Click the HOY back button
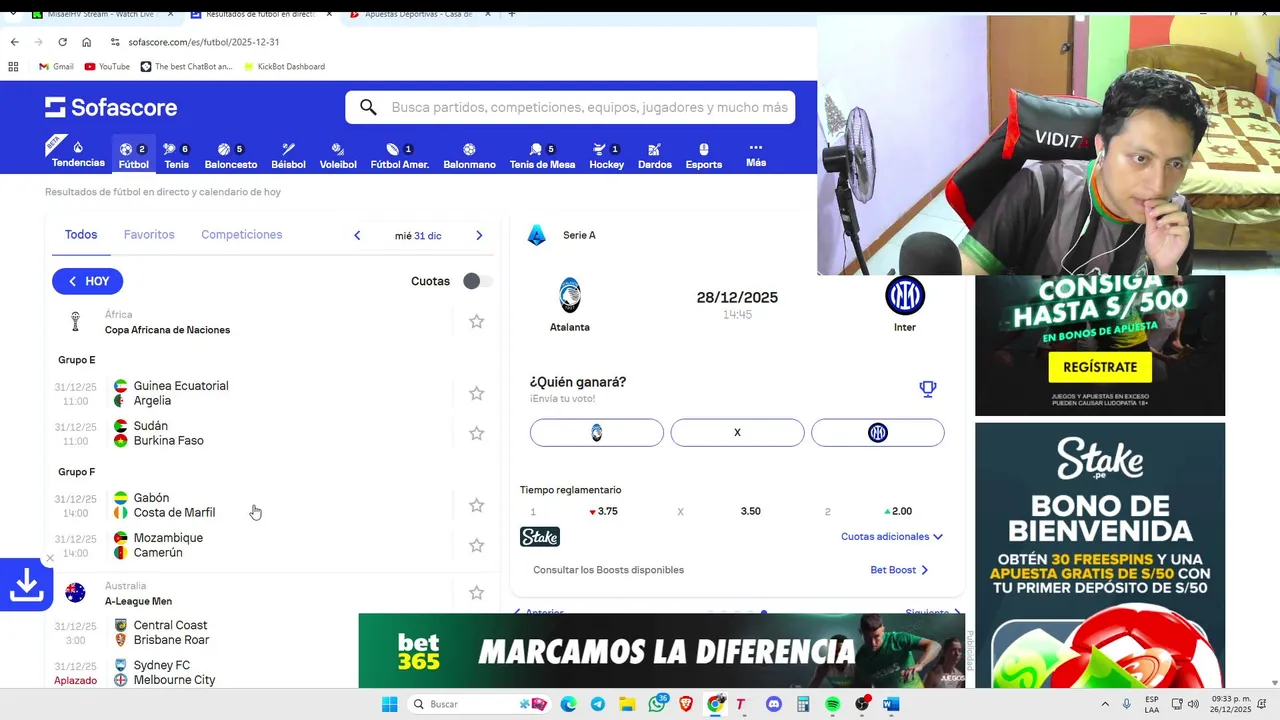The height and width of the screenshot is (720, 1280). [x=88, y=281]
